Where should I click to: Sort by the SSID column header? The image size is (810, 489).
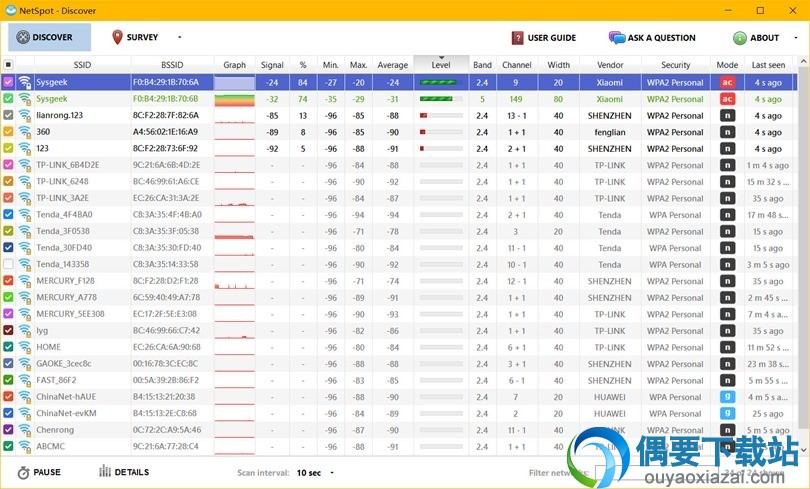pyautogui.click(x=82, y=65)
